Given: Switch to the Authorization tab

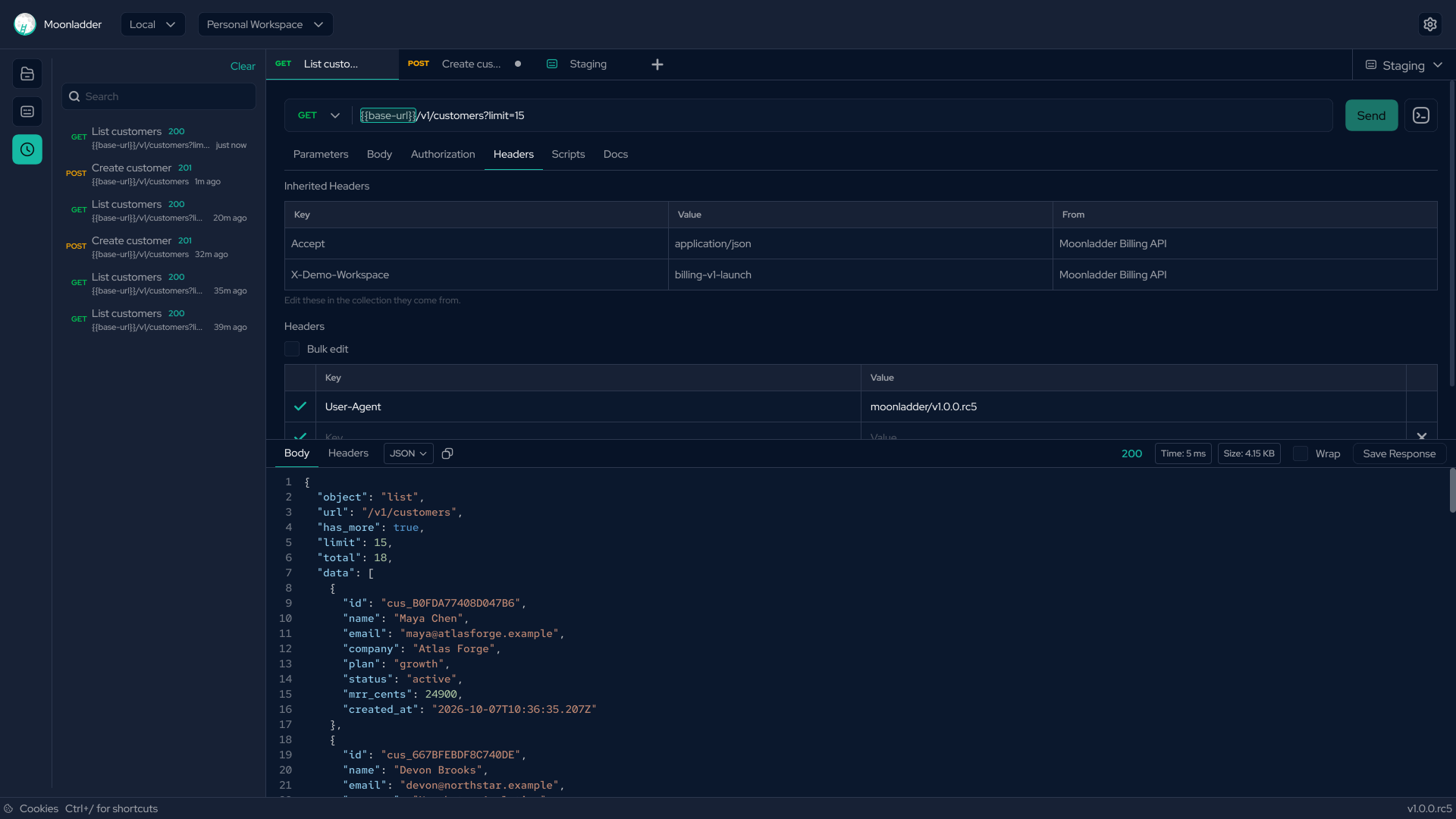Looking at the screenshot, I should 443,154.
